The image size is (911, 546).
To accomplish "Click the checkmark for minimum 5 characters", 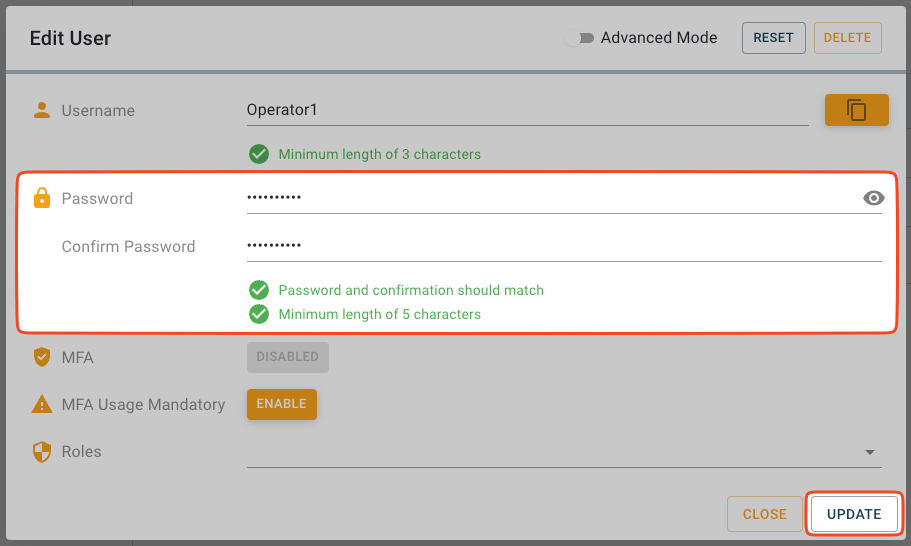I will [259, 314].
